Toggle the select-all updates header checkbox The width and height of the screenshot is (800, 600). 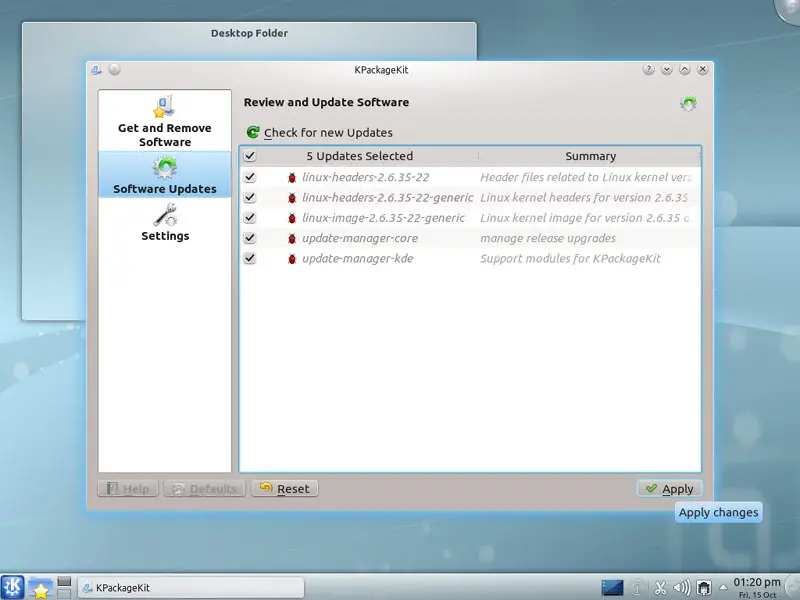coord(249,156)
